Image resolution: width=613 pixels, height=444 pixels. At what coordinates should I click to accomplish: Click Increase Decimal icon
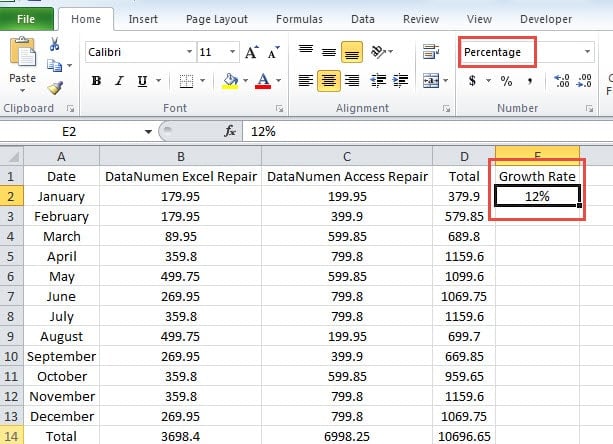pyautogui.click(x=562, y=81)
